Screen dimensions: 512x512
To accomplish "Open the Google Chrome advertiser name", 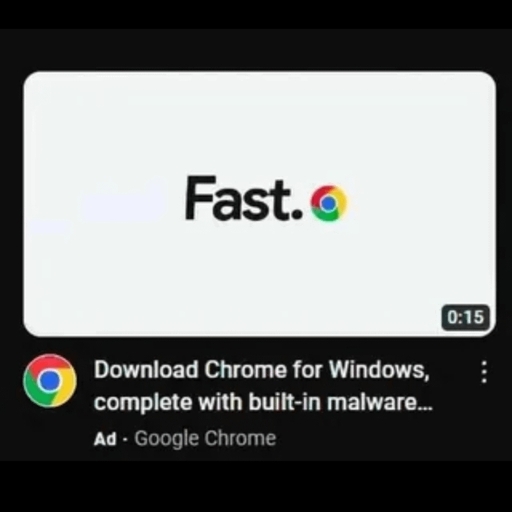I will [205, 439].
